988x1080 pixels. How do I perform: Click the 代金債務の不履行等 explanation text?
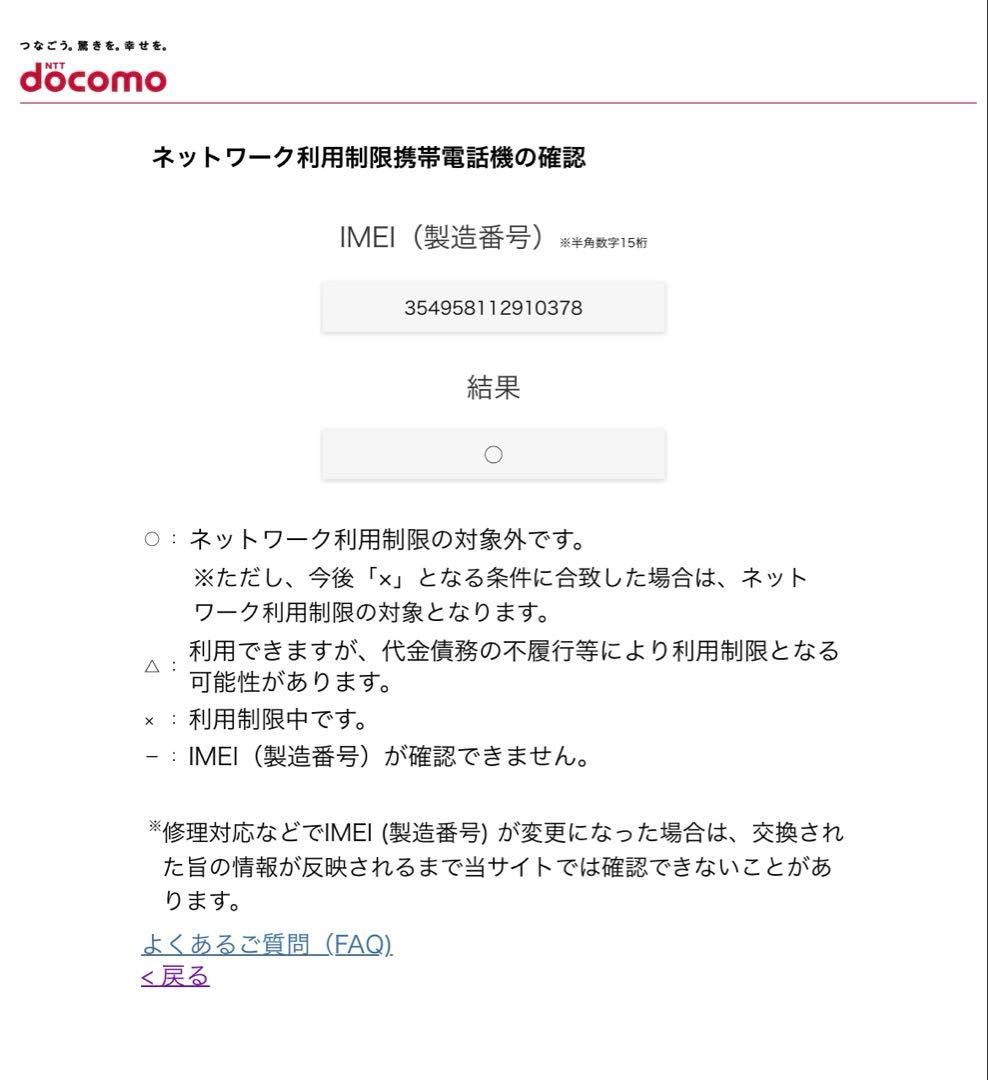[514, 665]
